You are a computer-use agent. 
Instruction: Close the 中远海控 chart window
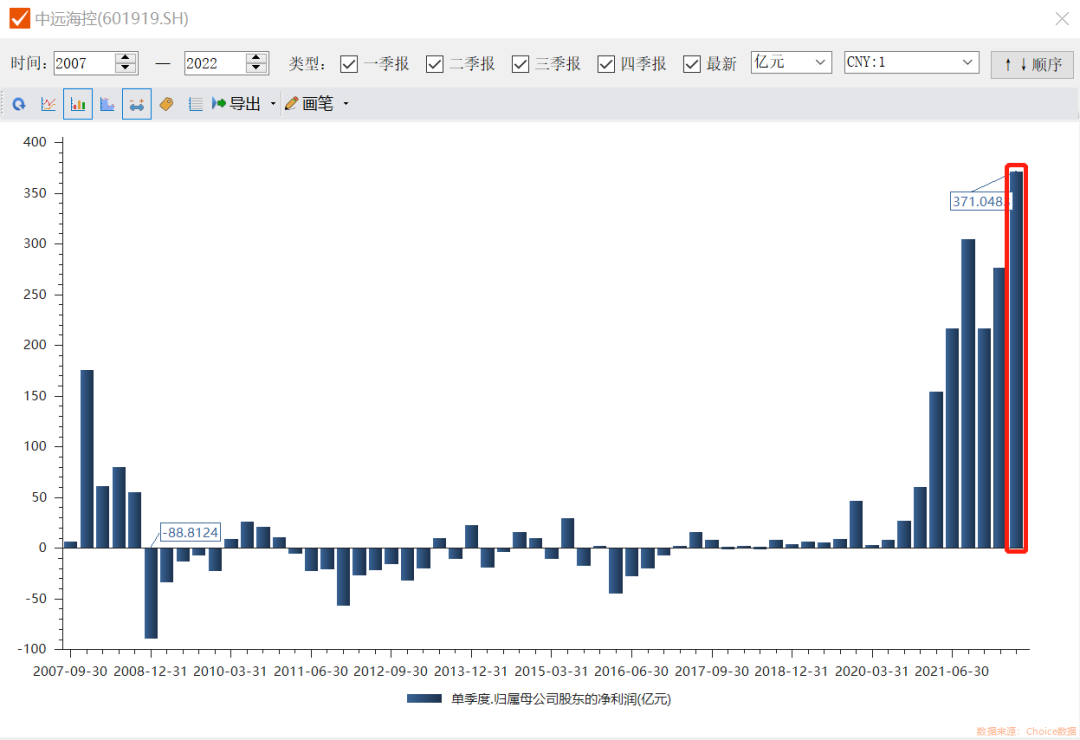(1062, 18)
